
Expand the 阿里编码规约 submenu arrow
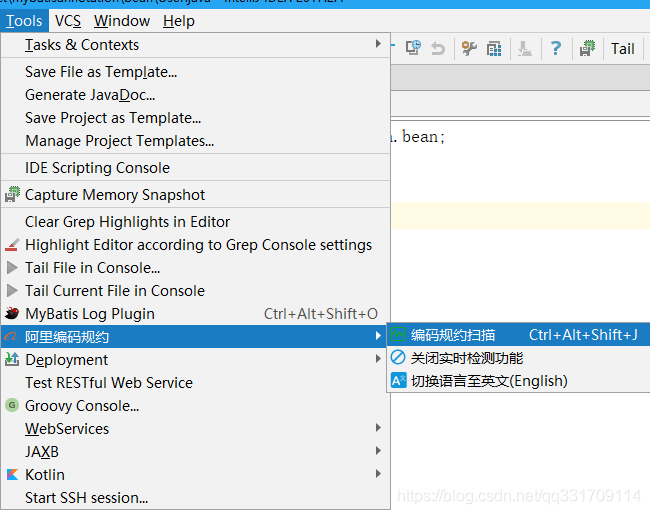click(x=378, y=336)
